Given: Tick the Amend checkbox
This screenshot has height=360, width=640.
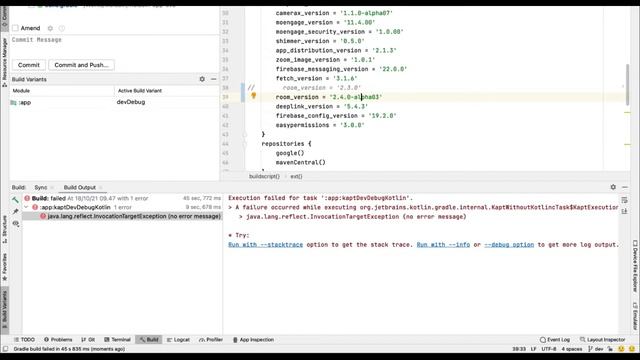Looking at the screenshot, I should tap(16, 28).
